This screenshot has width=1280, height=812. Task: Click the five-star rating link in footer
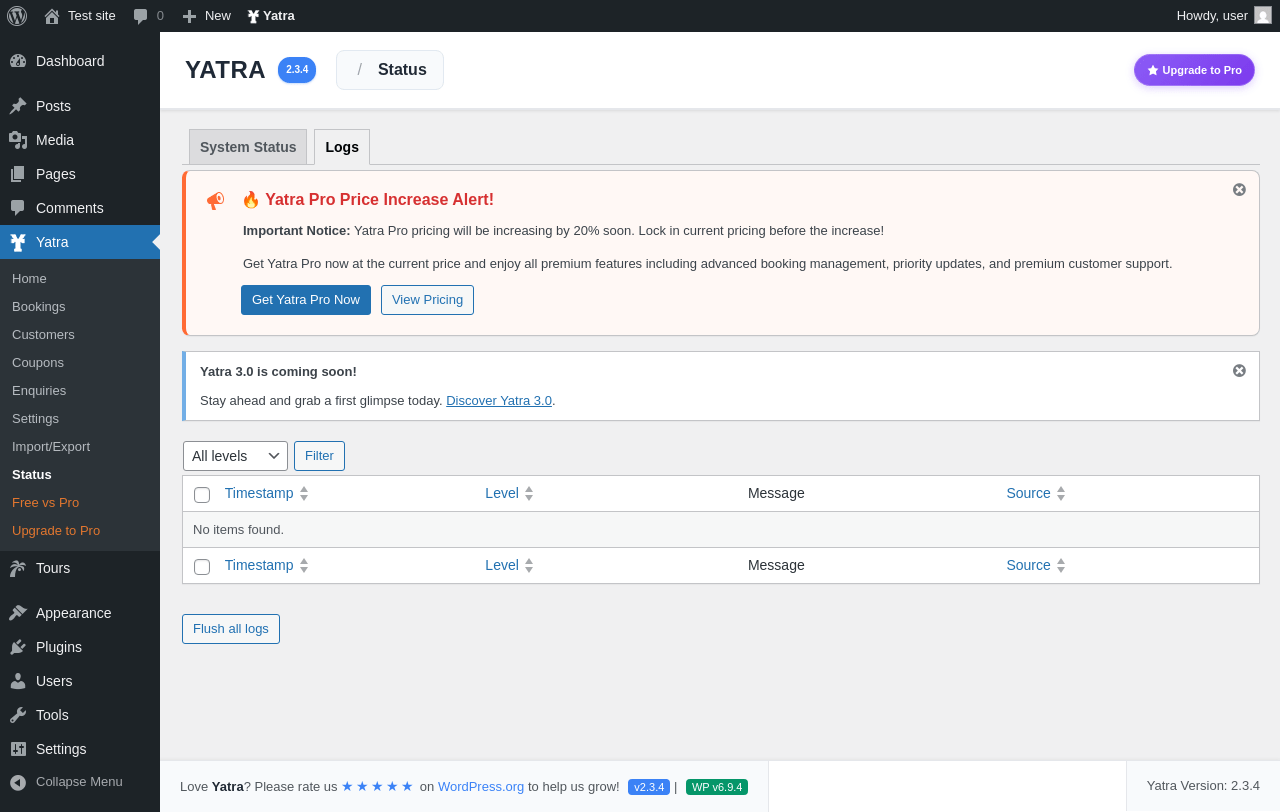(377, 786)
